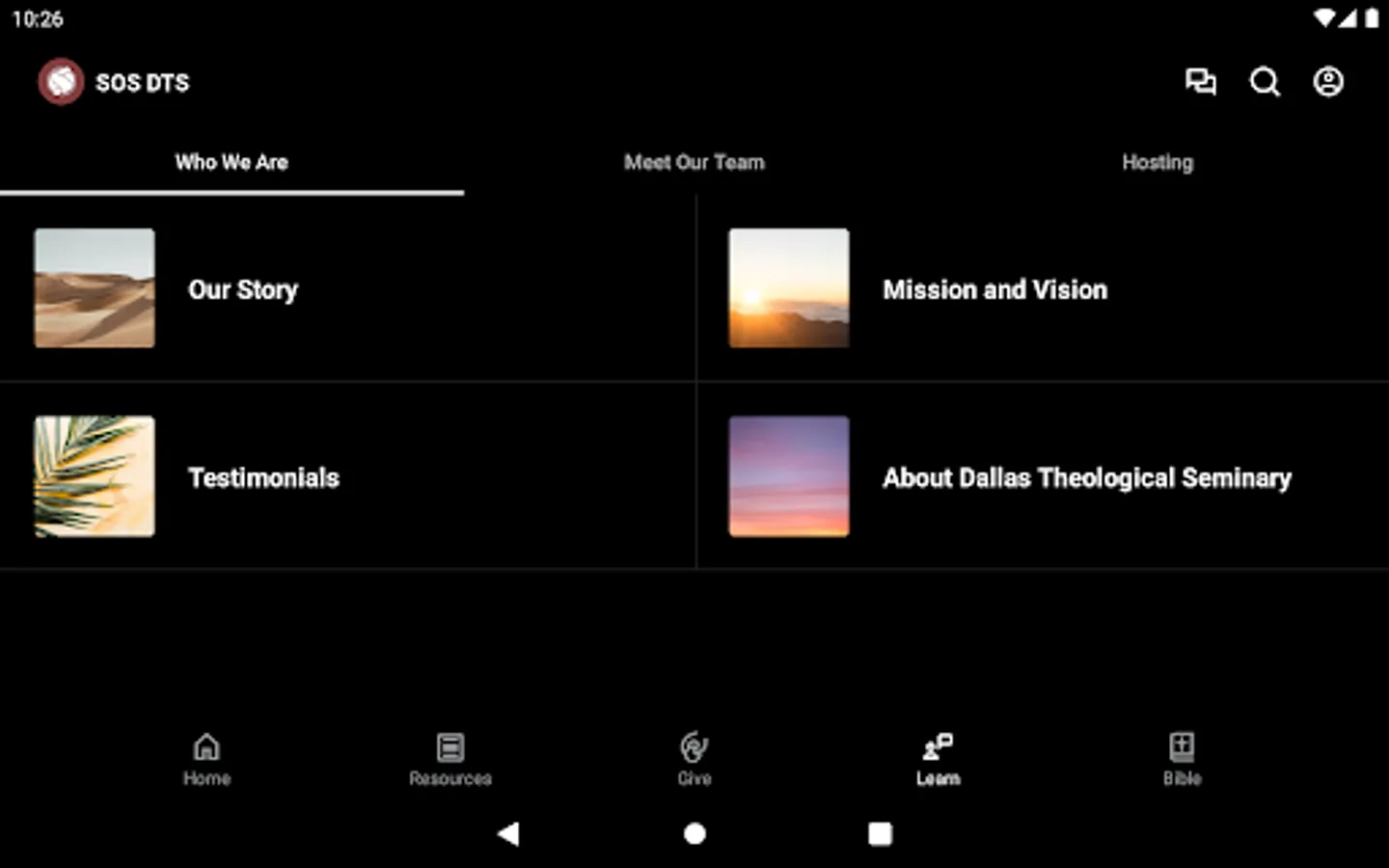
Task: Open Mission and Vision
Action: click(x=994, y=289)
